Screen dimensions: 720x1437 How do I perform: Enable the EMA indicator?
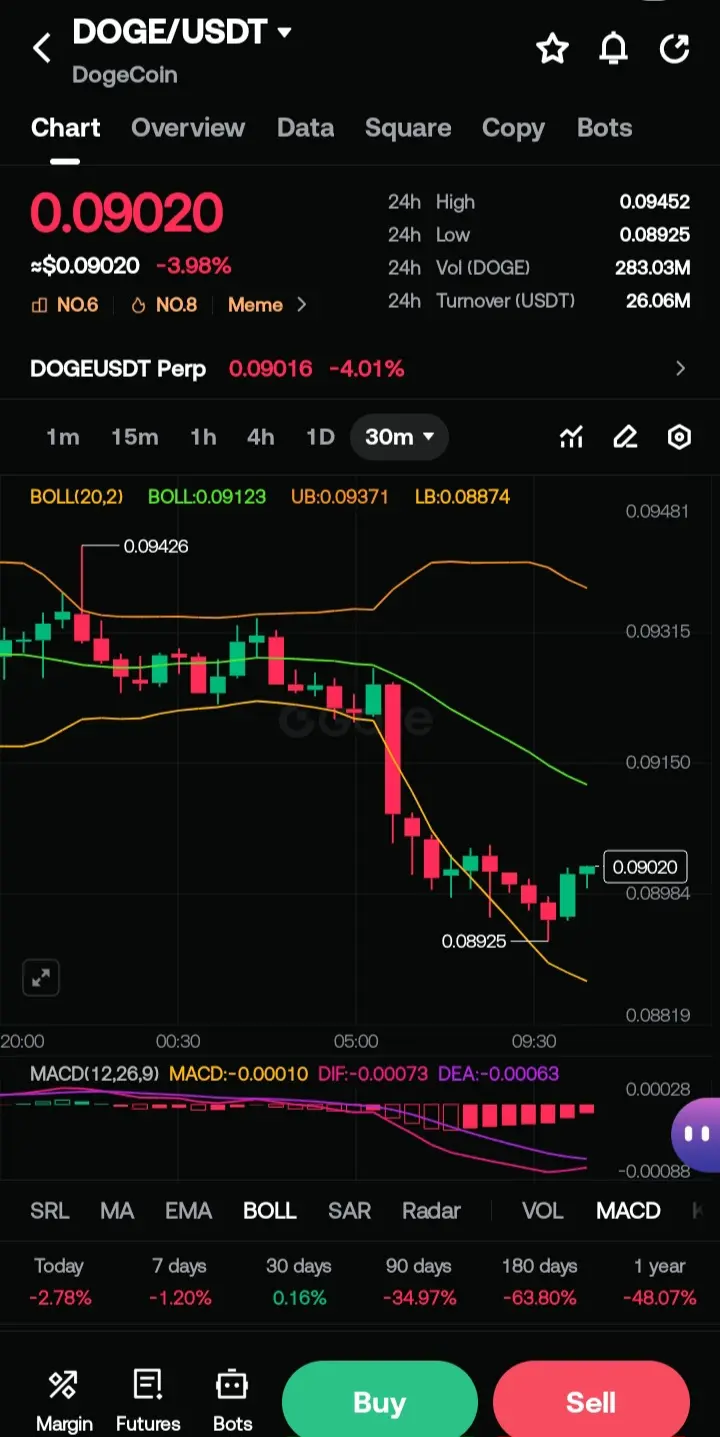click(188, 1211)
